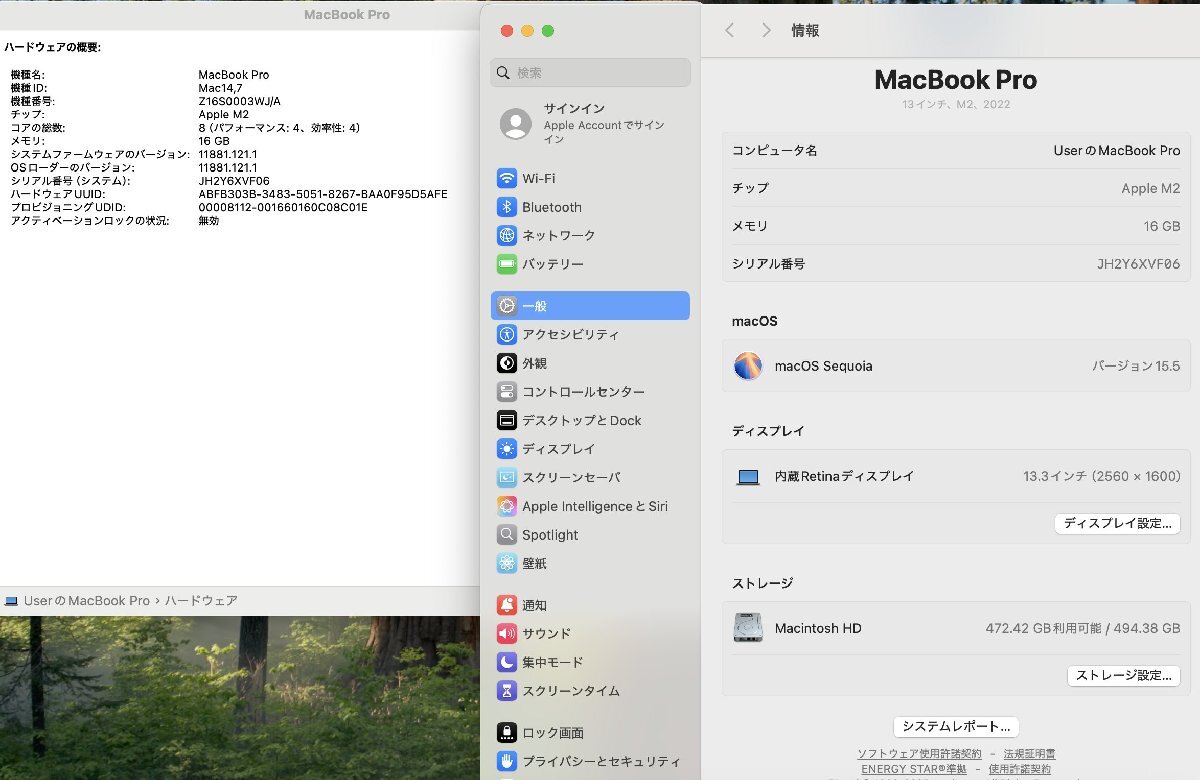
Task: Select the ネットワーク globe icon
Action: [x=507, y=235]
